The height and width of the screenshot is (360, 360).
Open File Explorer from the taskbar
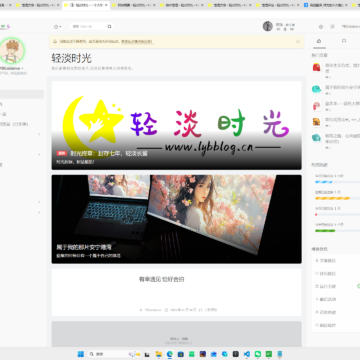coord(159,354)
